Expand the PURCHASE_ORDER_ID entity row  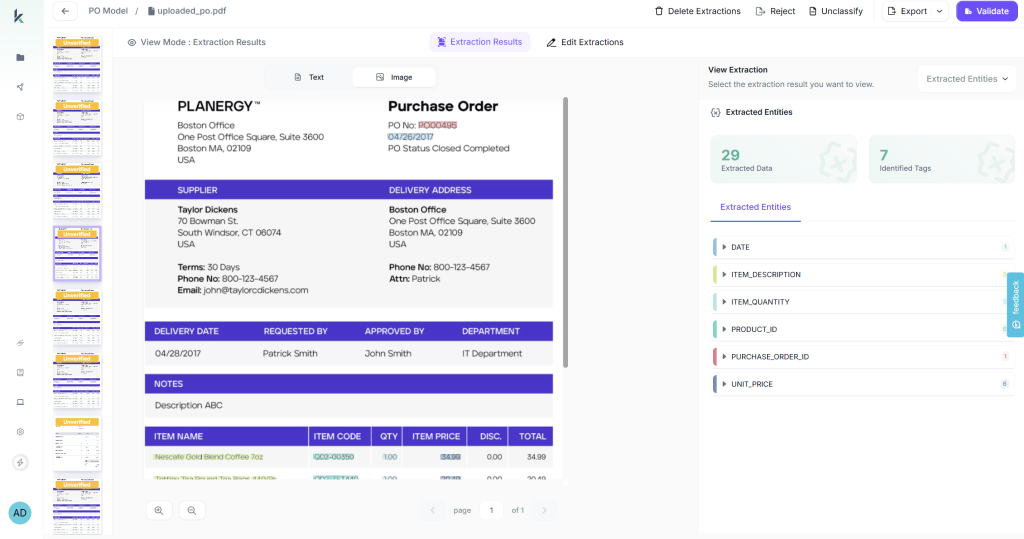724,356
